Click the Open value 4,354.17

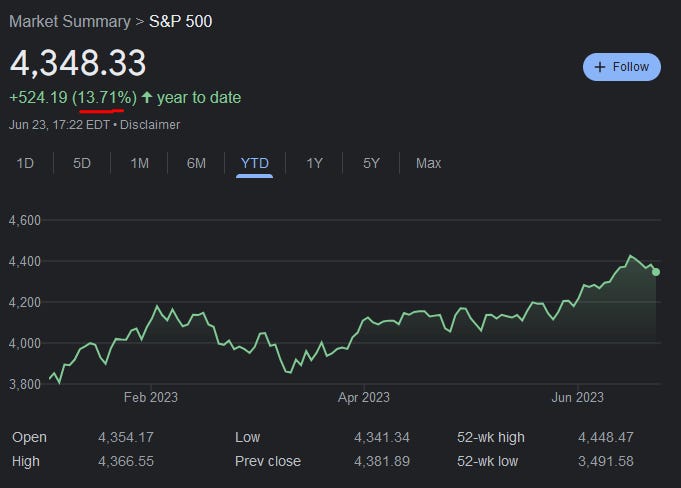pyautogui.click(x=126, y=437)
